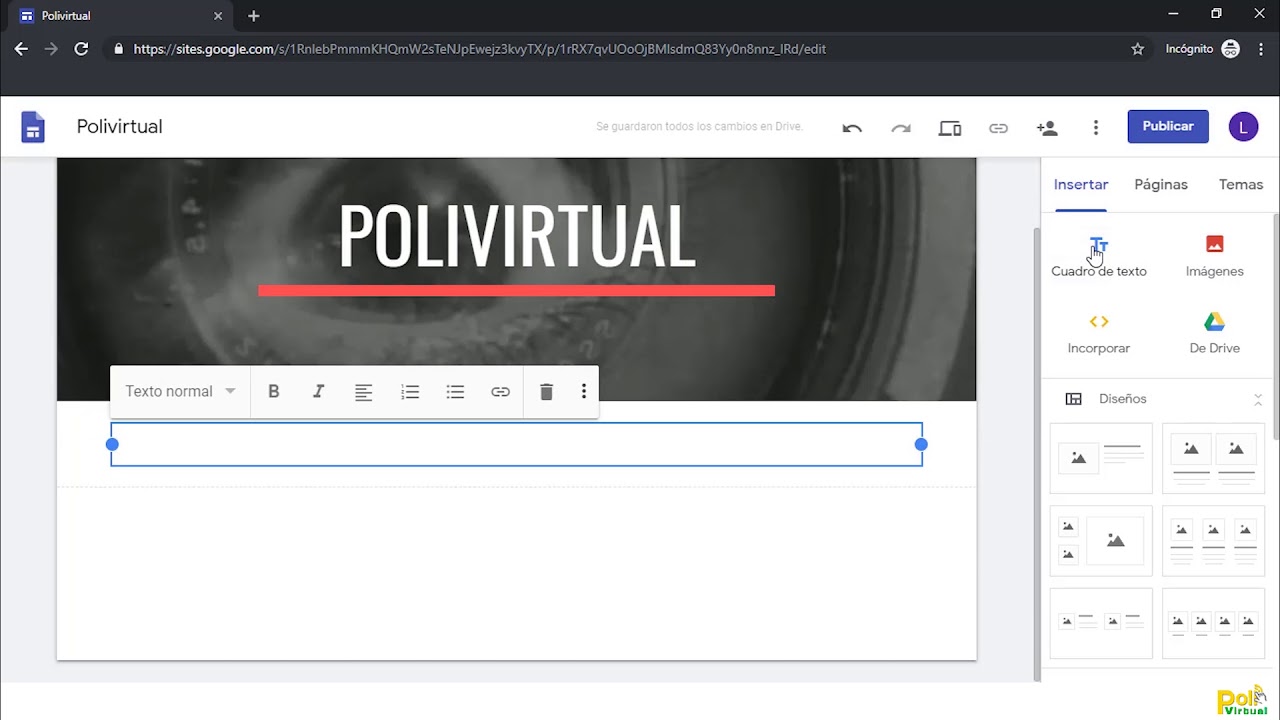Delete the text box with trash icon
Image resolution: width=1280 pixels, height=720 pixels.
pos(546,392)
